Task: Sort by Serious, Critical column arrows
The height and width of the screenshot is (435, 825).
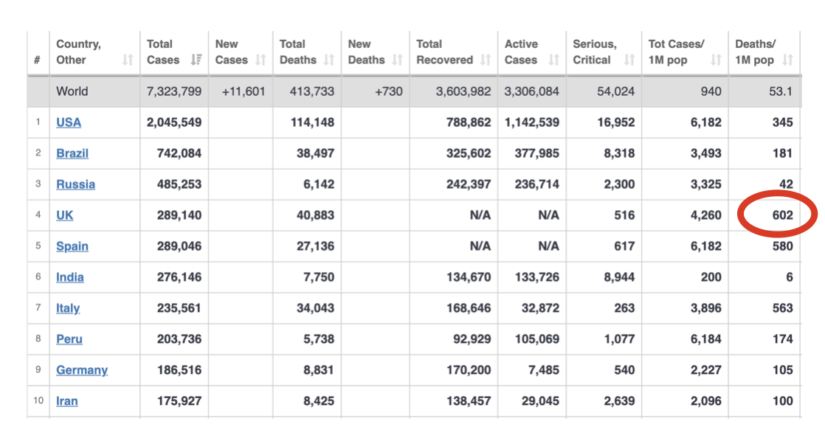Action: tap(629, 60)
